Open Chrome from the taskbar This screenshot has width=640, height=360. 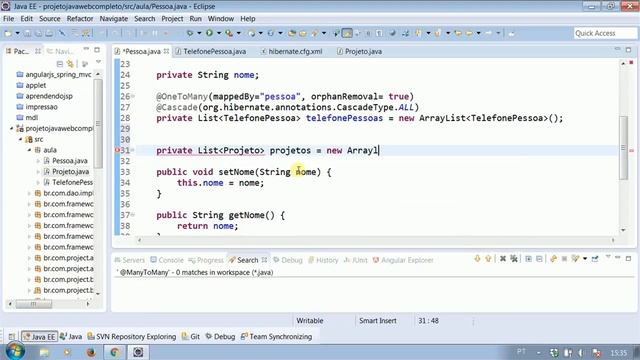click(115, 352)
